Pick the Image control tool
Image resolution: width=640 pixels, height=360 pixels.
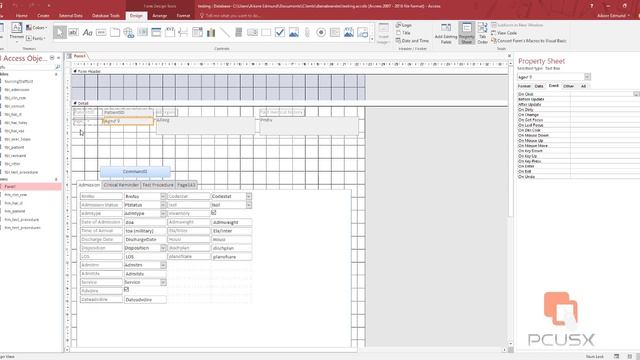[x=362, y=32]
